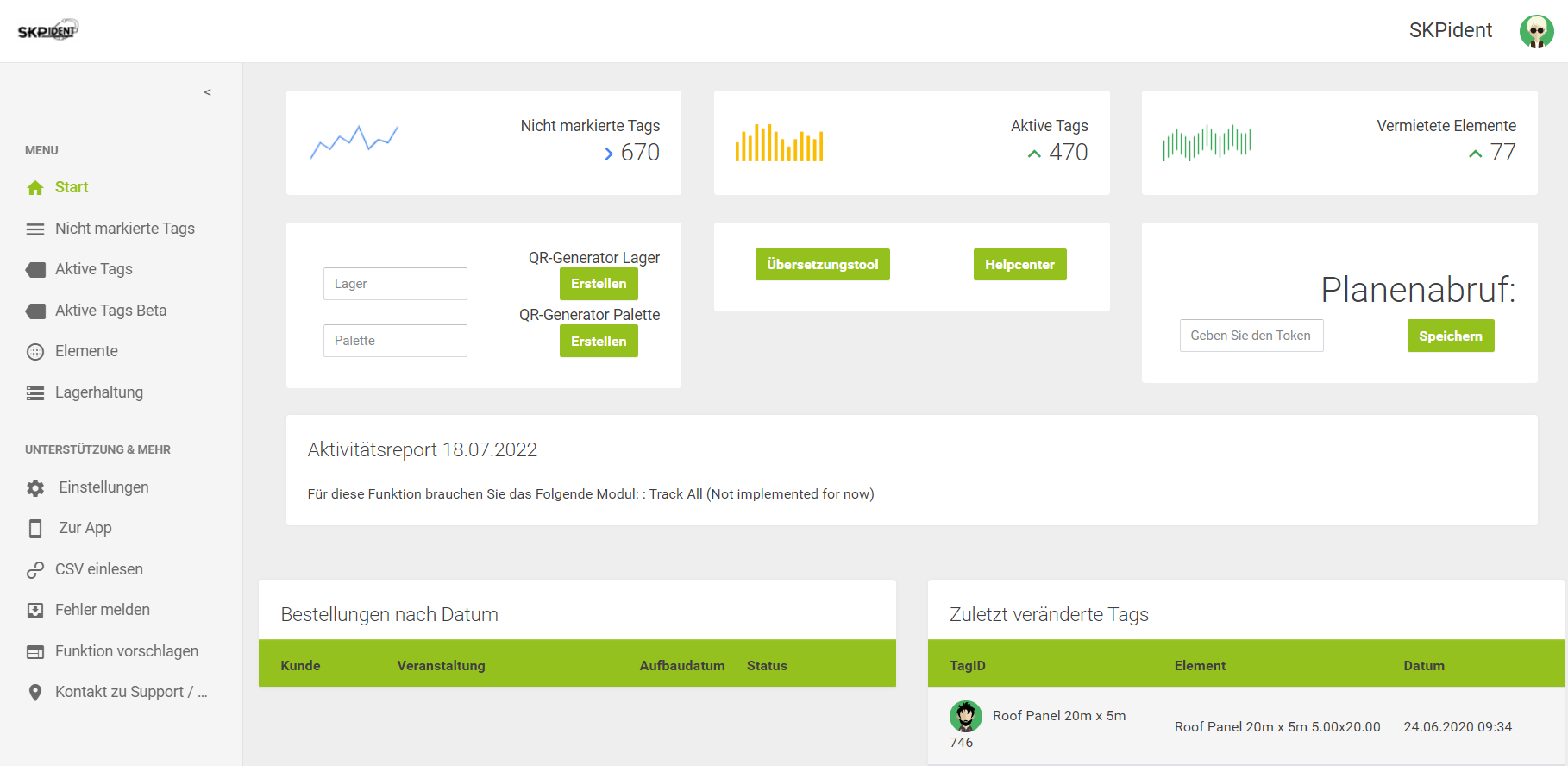This screenshot has width=1568, height=766.
Task: Click the Start home icon
Action: pyautogui.click(x=35, y=188)
